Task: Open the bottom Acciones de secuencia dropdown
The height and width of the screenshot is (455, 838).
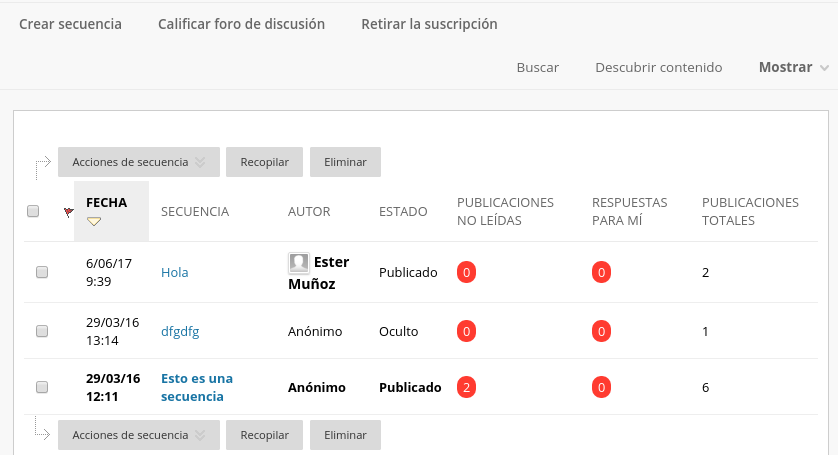Action: point(138,435)
